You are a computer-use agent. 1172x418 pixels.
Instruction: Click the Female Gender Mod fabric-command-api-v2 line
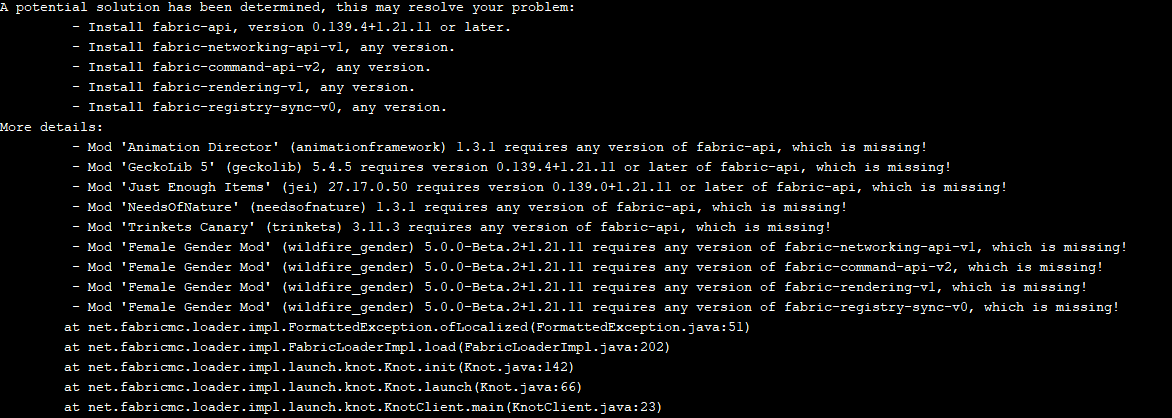pos(587,268)
